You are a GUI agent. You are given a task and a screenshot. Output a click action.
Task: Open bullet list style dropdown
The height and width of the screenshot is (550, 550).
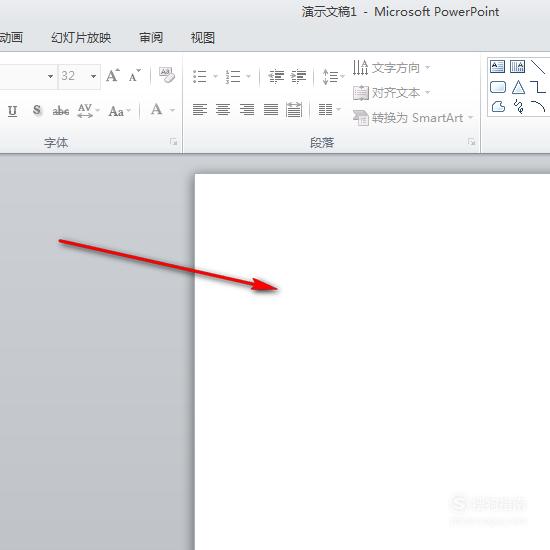click(215, 76)
